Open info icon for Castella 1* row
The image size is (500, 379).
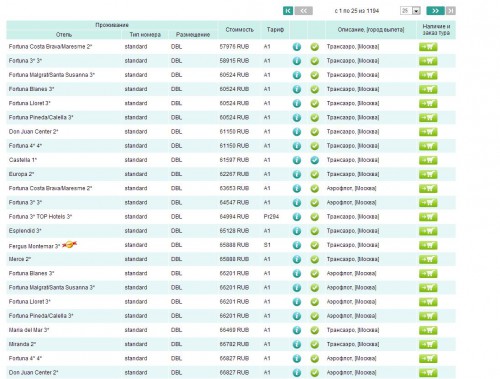(x=297, y=160)
